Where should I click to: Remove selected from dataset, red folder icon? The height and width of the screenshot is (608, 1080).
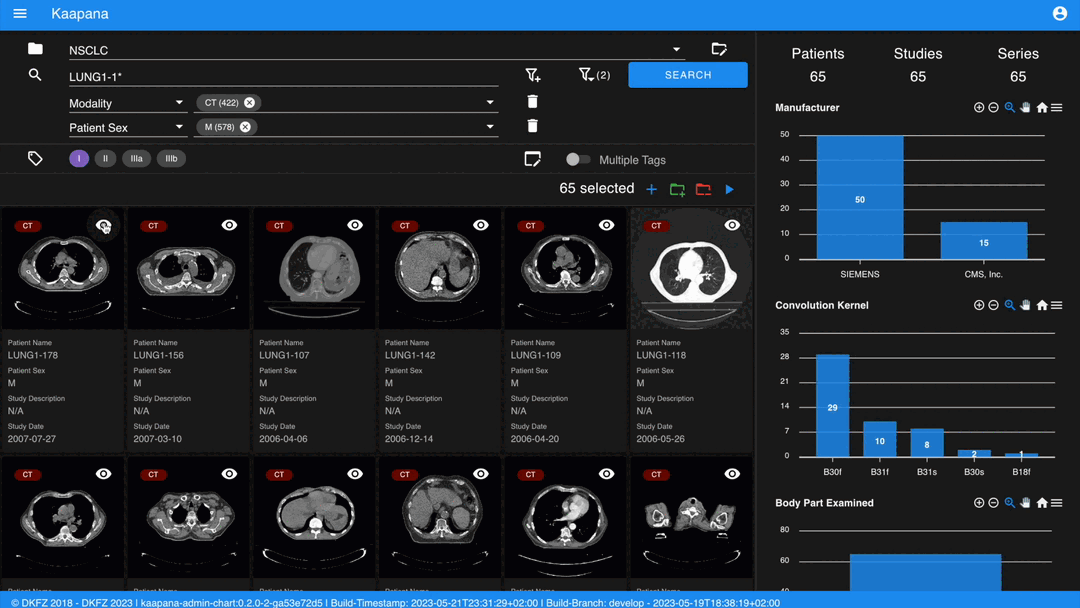pyautogui.click(x=703, y=189)
